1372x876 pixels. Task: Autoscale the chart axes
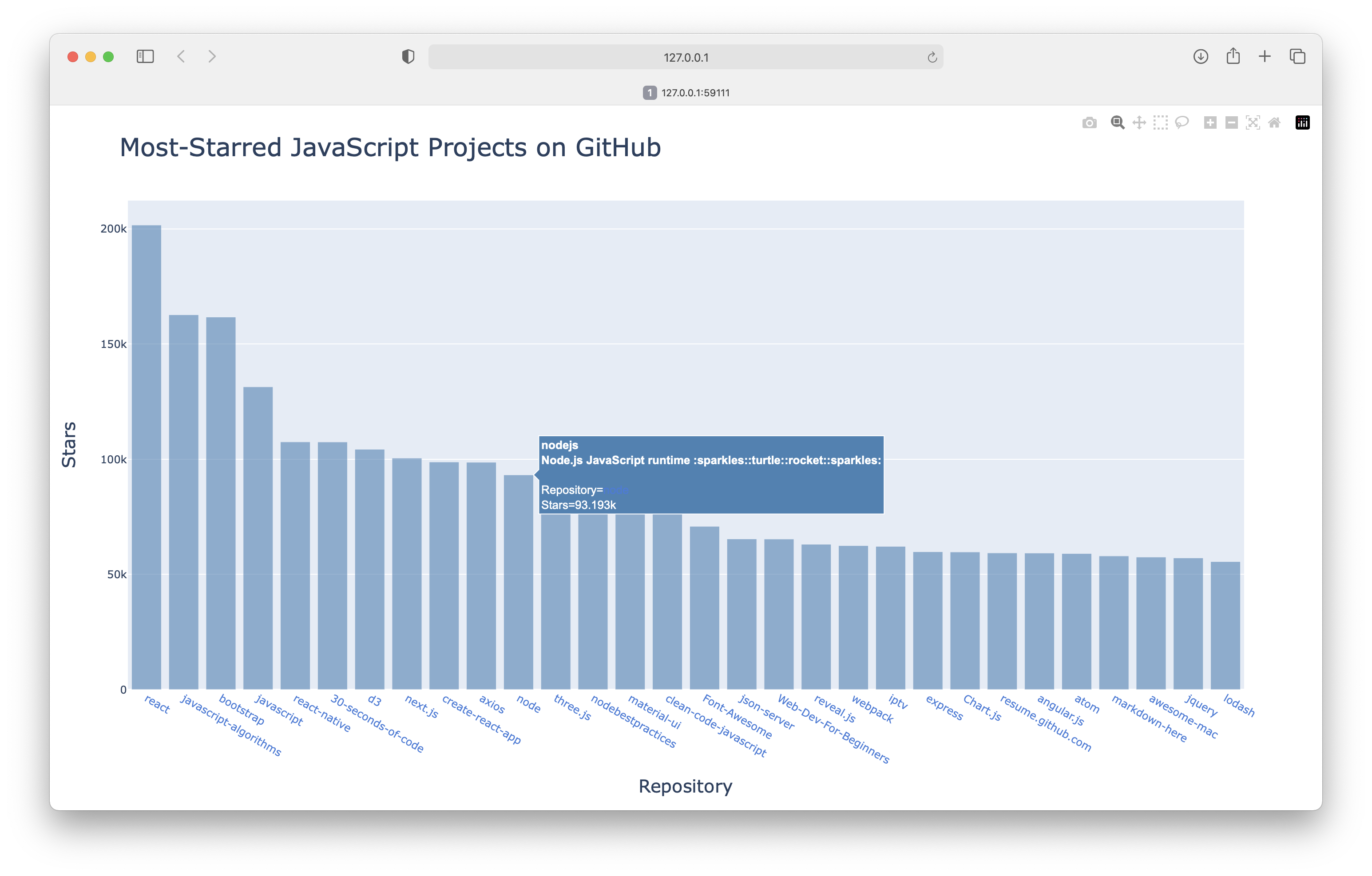pos(1253,122)
